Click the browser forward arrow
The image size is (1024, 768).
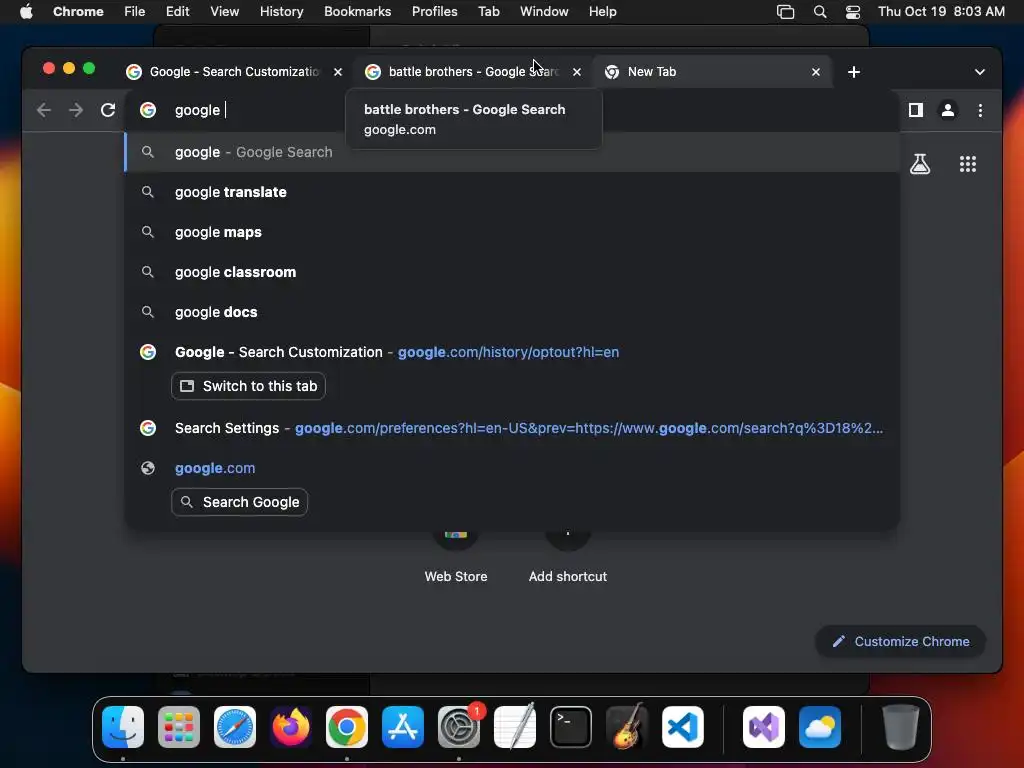[x=76, y=110]
